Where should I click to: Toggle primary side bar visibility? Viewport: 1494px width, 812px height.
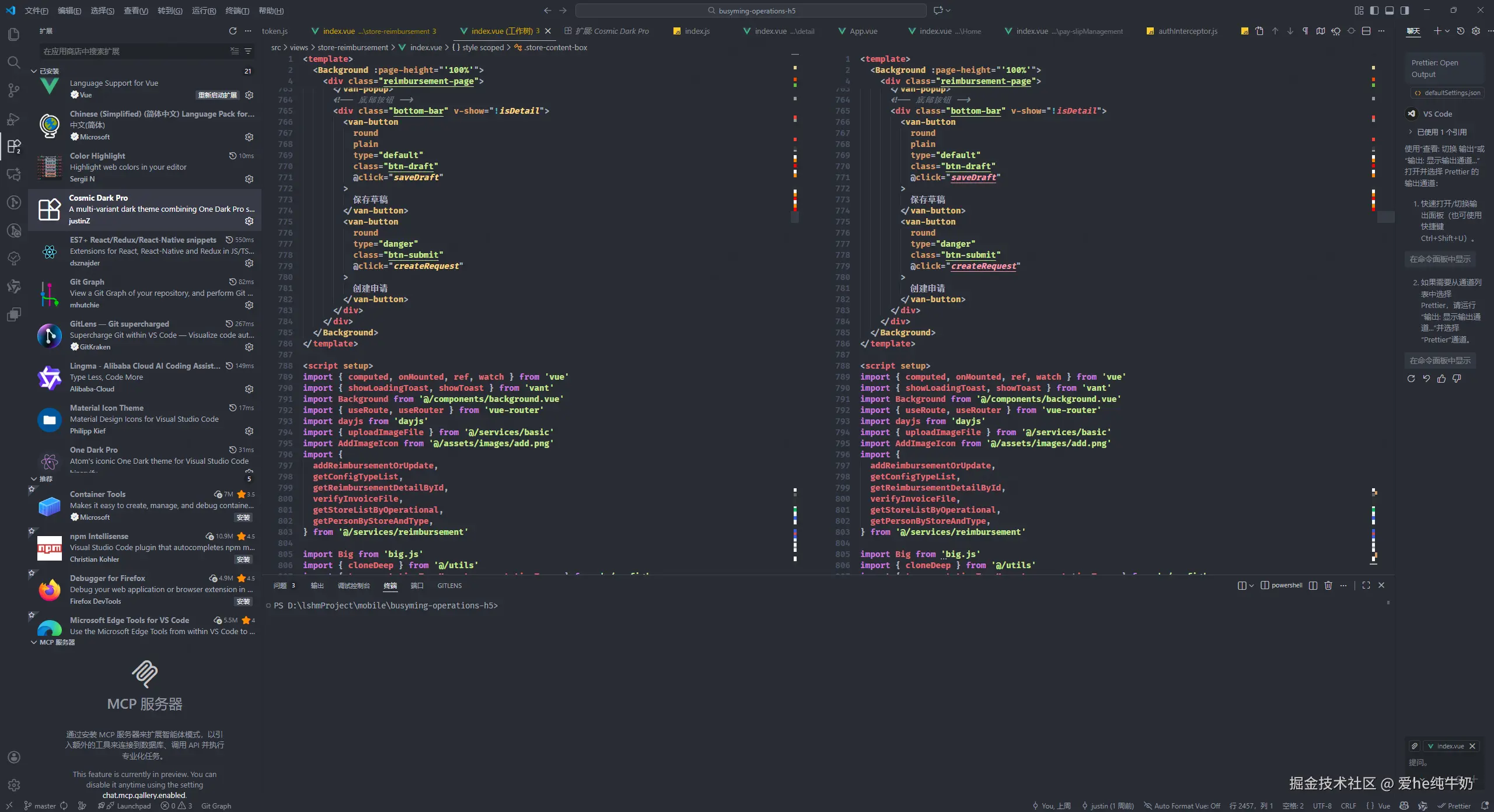1374,10
